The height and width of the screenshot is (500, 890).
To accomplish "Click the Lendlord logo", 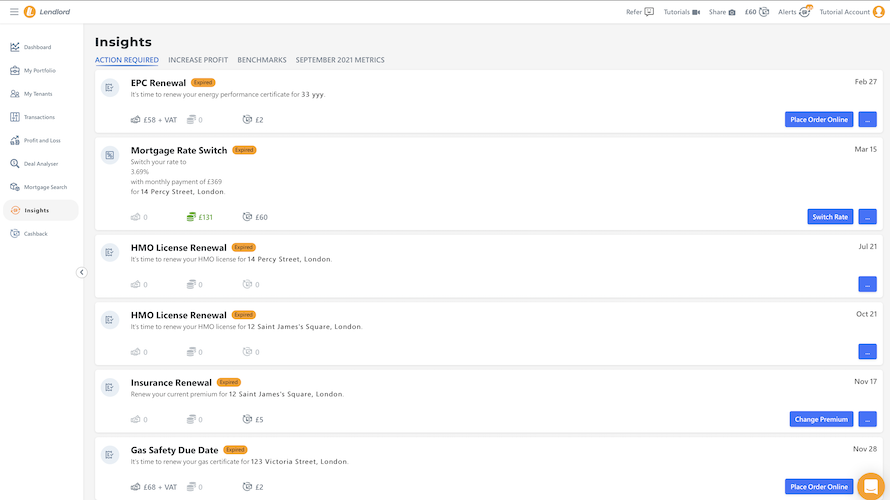I will pos(47,11).
